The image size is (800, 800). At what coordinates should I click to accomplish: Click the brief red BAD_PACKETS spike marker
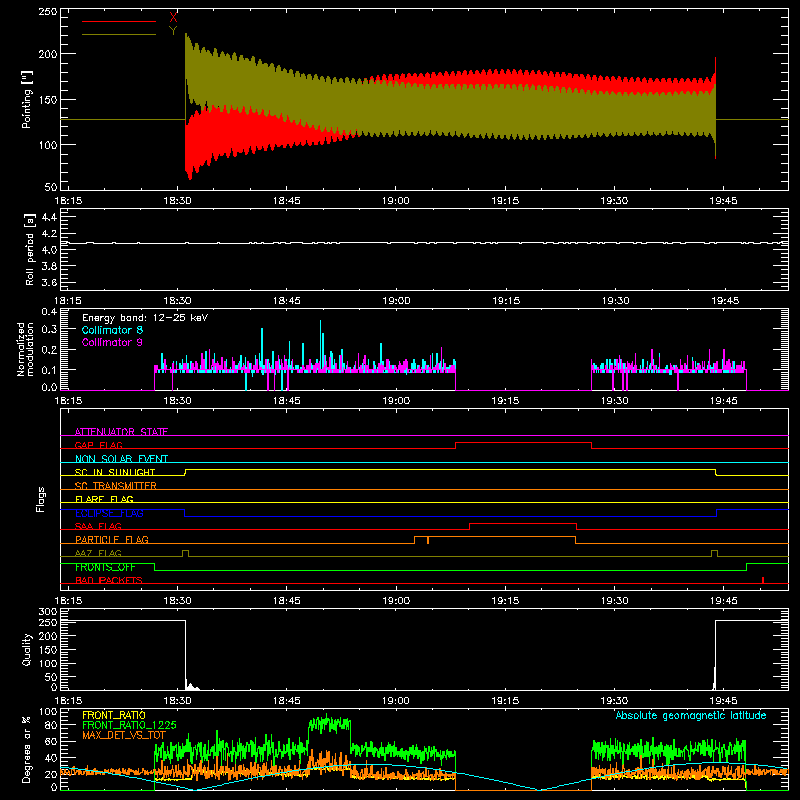click(763, 580)
